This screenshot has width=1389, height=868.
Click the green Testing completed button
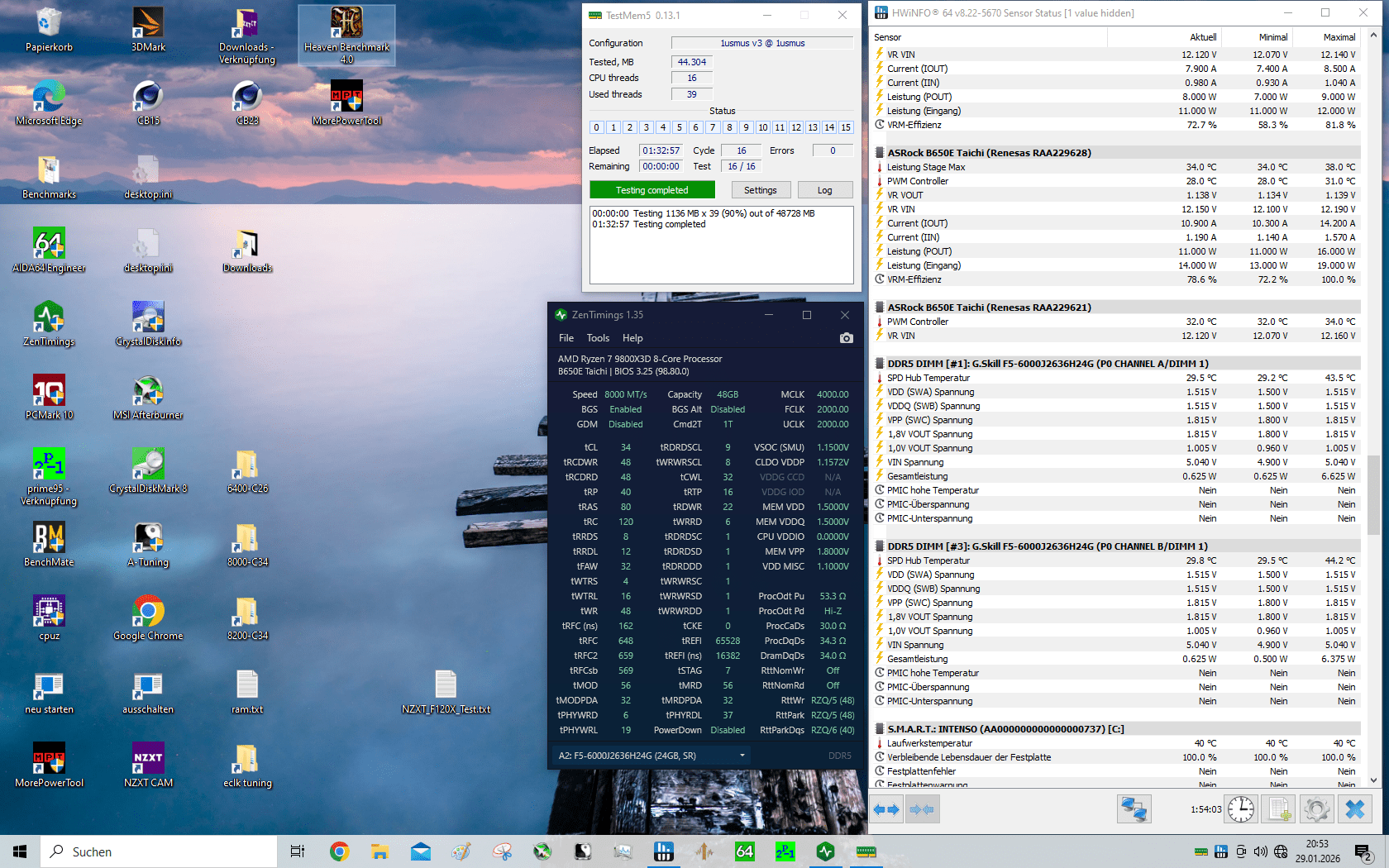(x=652, y=190)
